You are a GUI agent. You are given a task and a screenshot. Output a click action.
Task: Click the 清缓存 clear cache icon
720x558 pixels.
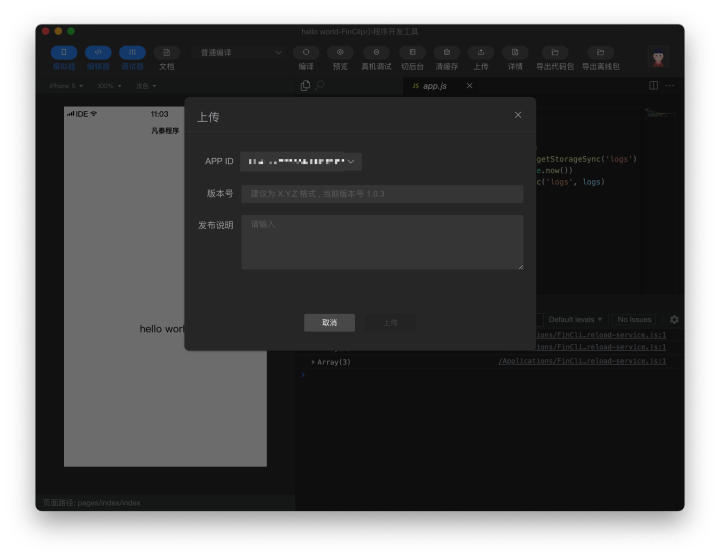click(446, 53)
